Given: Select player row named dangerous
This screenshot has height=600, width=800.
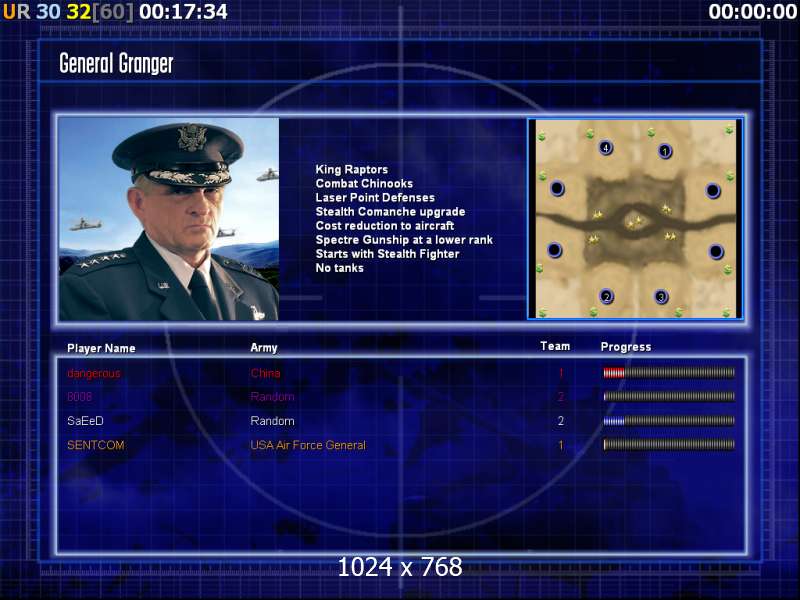Looking at the screenshot, I should click(x=401, y=373).
